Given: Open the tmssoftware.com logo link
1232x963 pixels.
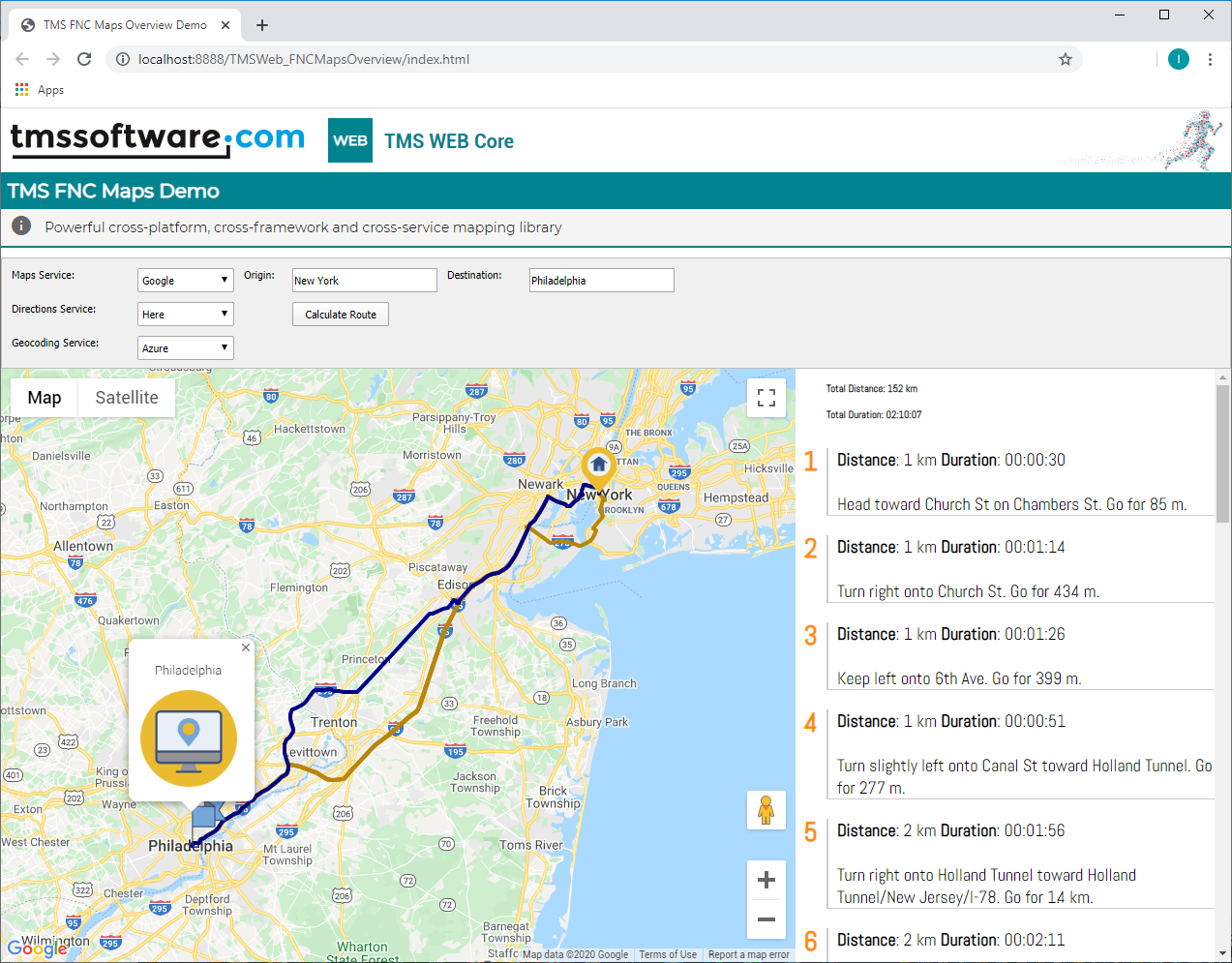Looking at the screenshot, I should pos(158,138).
